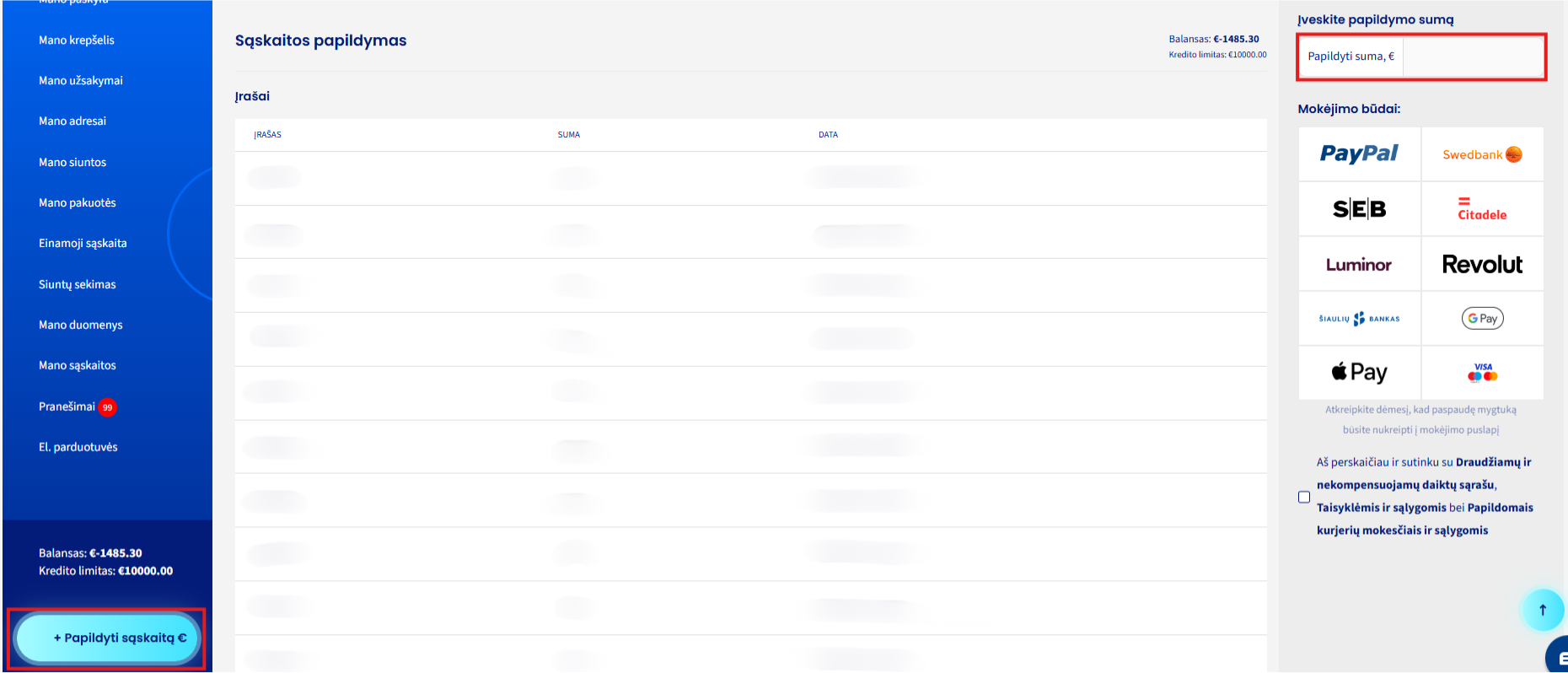
Task: Click sidebar Kredito limitas €10000.00 text
Action: 105,571
